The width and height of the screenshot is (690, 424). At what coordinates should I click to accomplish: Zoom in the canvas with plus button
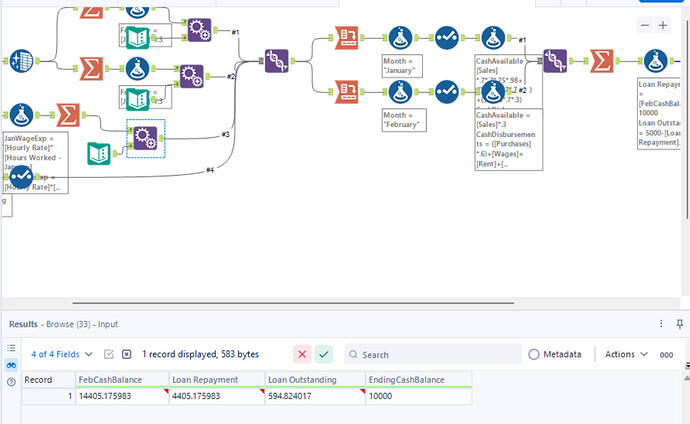(x=663, y=25)
